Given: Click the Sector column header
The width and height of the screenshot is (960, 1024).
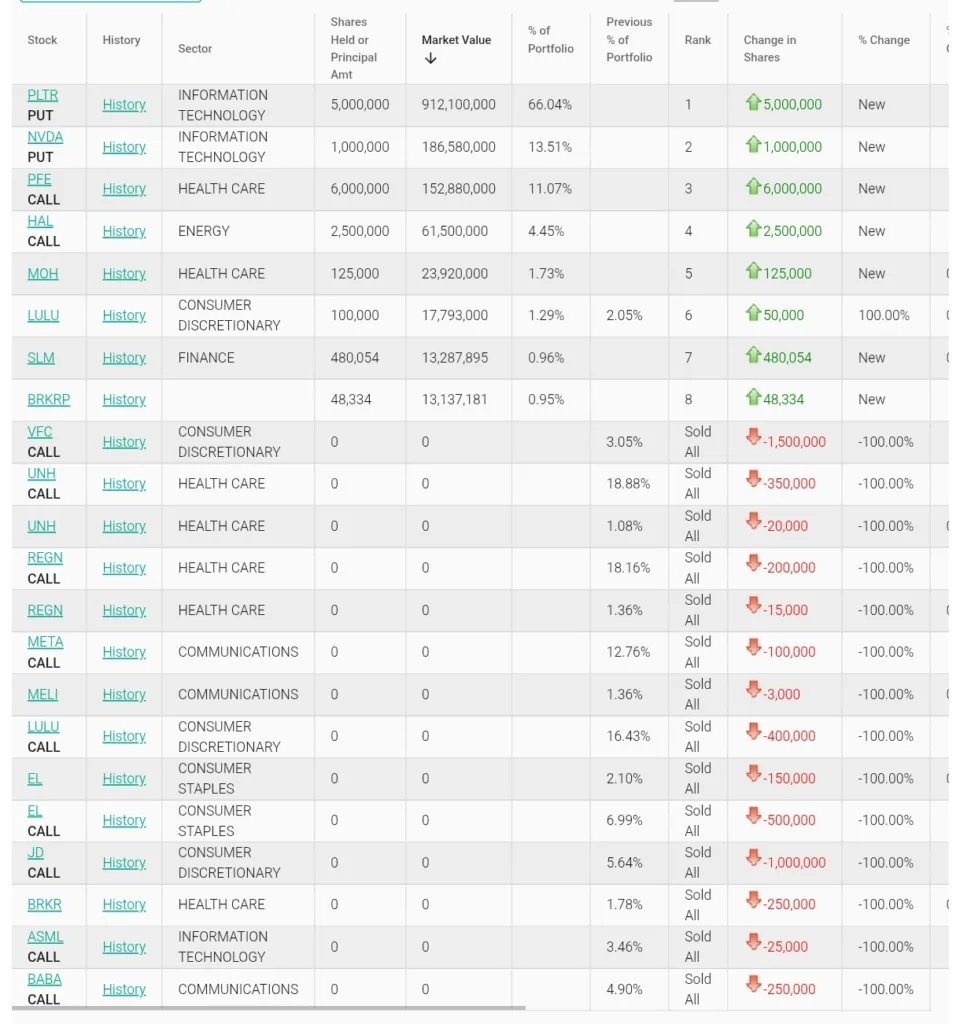Looking at the screenshot, I should pyautogui.click(x=195, y=48).
